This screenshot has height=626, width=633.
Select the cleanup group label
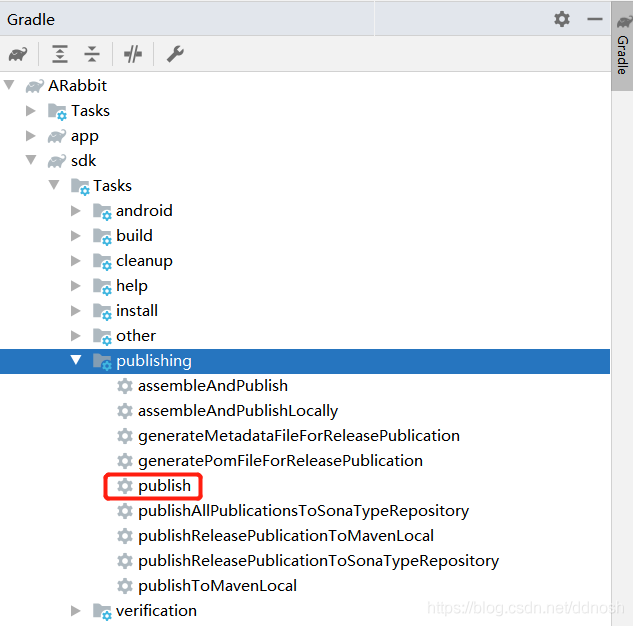click(x=144, y=261)
